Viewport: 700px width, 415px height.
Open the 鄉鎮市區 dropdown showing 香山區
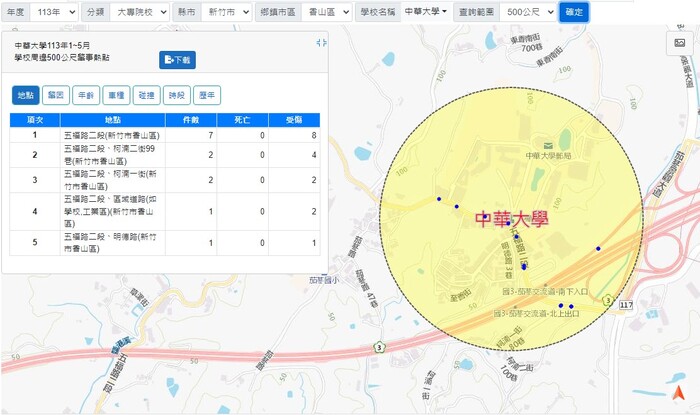(x=327, y=12)
